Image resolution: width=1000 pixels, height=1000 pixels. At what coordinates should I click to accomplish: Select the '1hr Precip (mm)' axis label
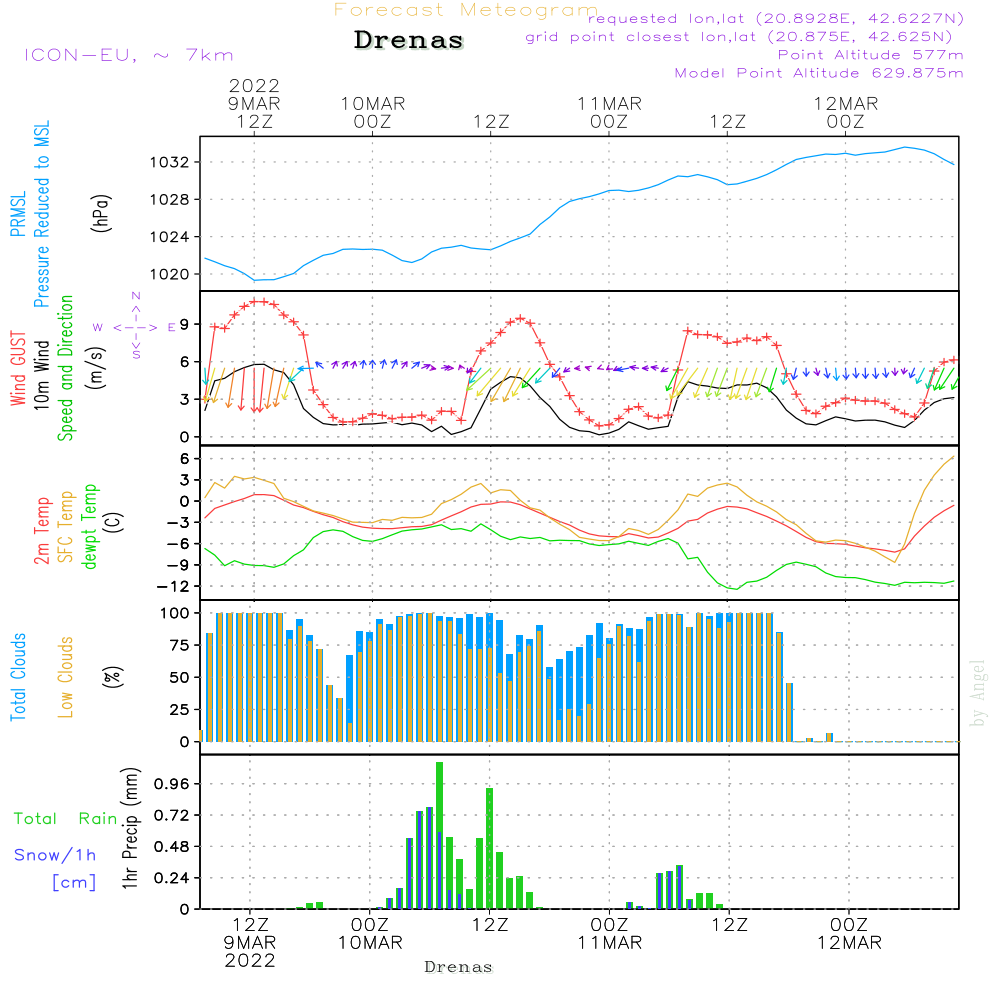[130, 828]
